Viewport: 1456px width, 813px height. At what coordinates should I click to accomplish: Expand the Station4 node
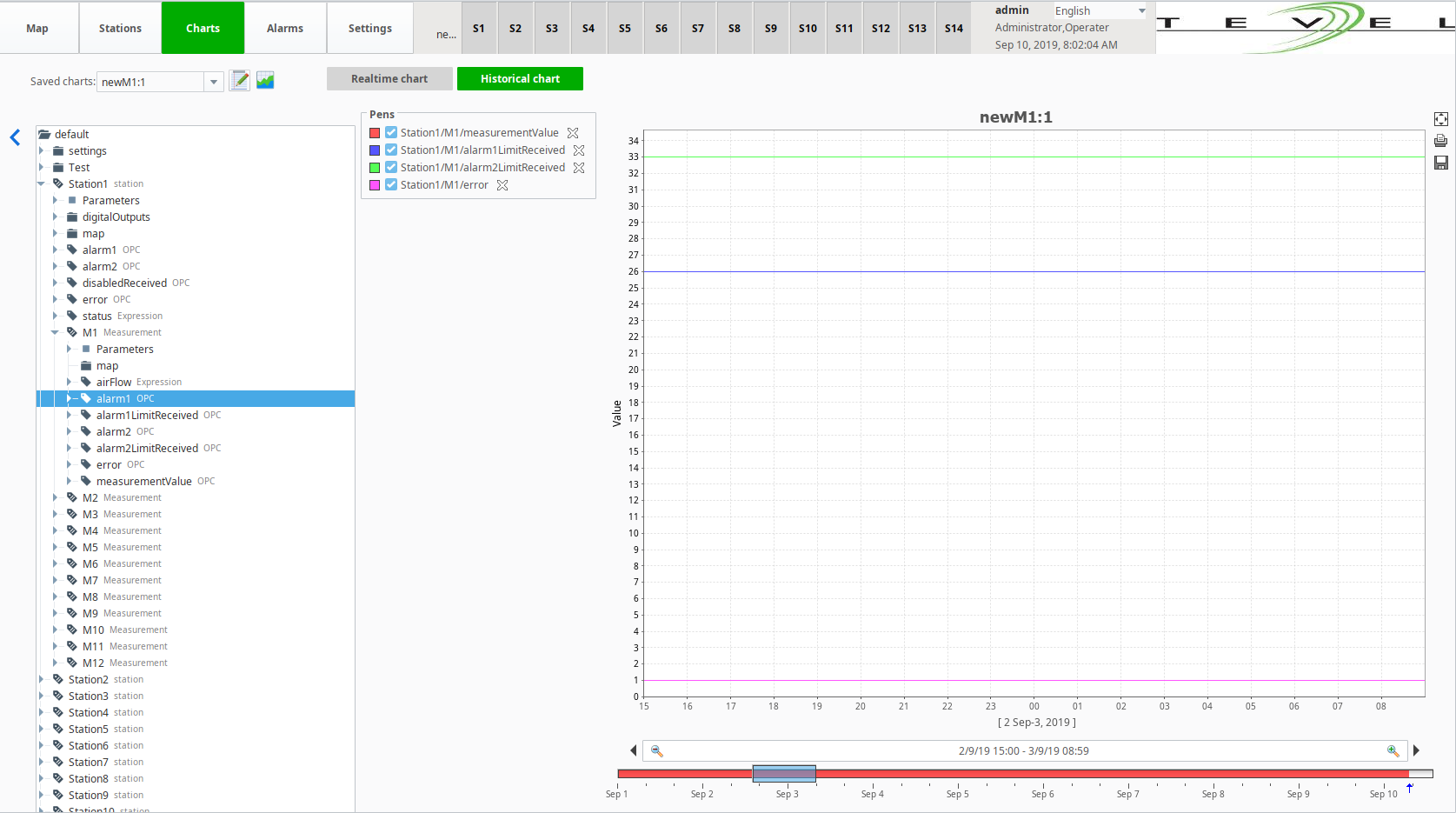pos(41,713)
